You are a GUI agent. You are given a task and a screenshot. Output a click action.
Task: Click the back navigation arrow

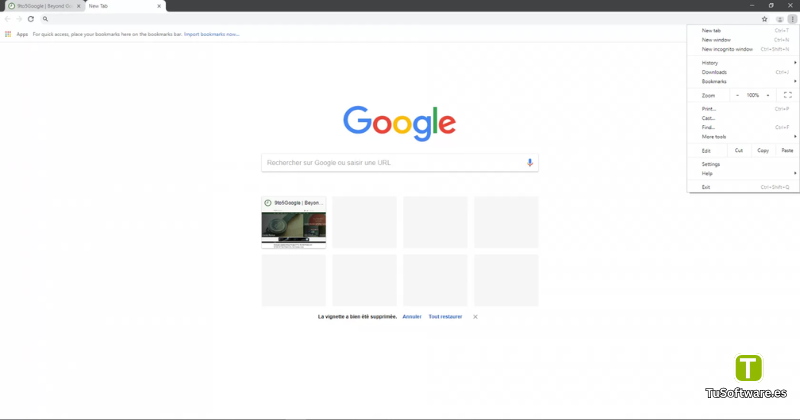point(7,19)
